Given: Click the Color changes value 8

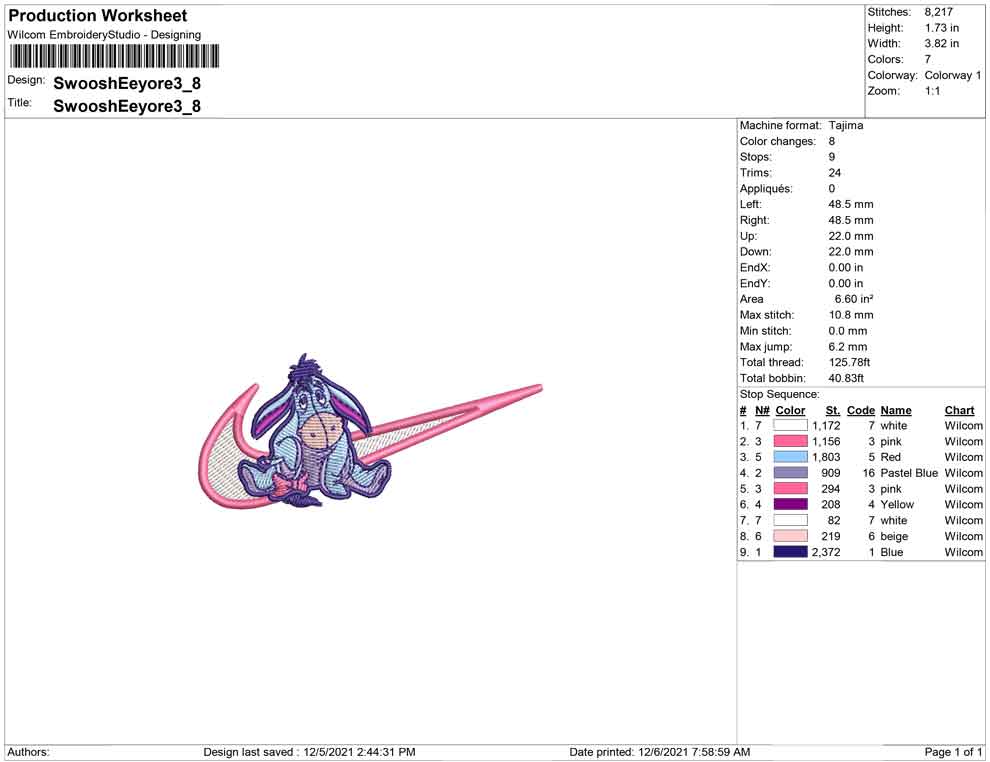Looking at the screenshot, I should [832, 141].
